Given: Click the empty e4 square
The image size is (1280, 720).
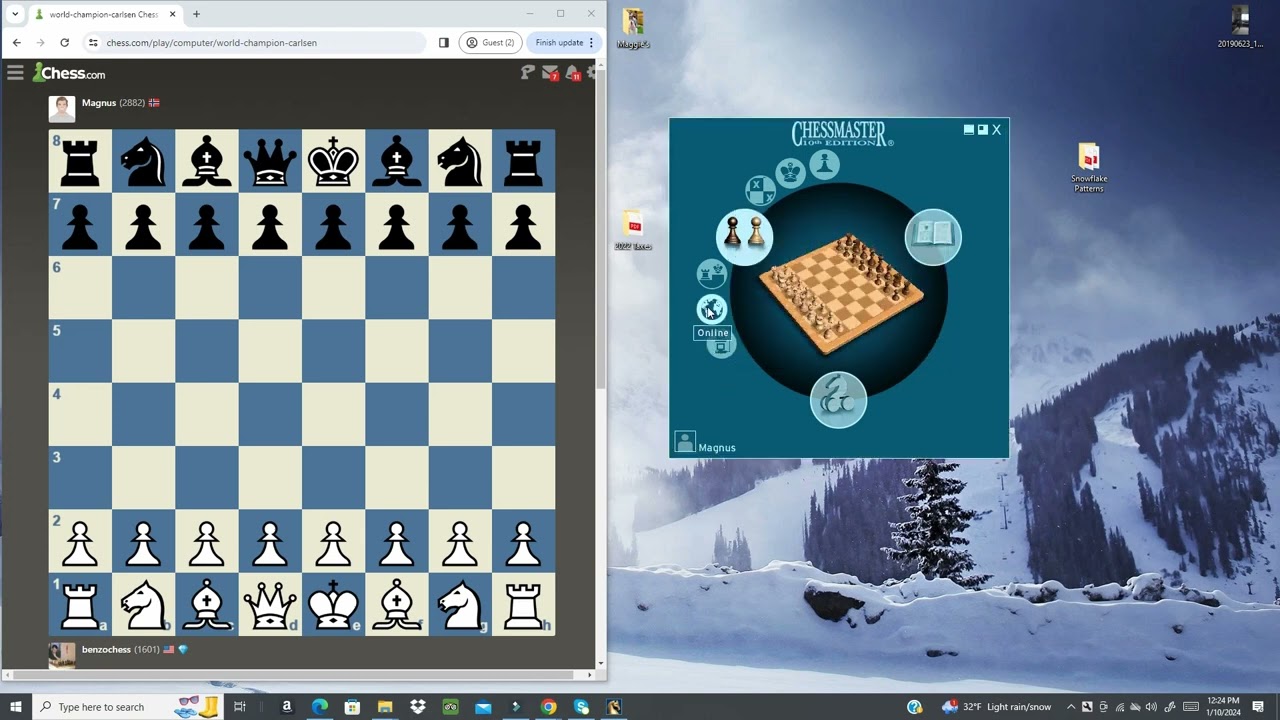Looking at the screenshot, I should (x=333, y=414).
